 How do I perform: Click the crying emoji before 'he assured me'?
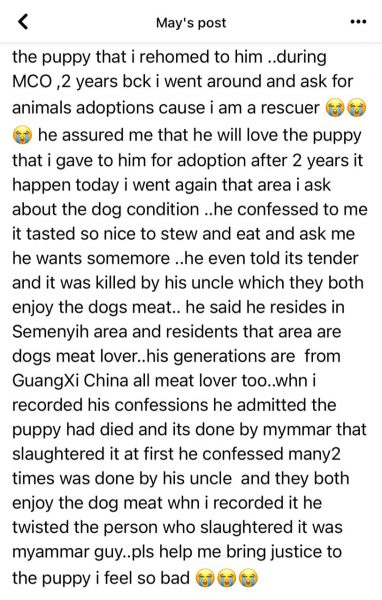pyautogui.click(x=22, y=135)
